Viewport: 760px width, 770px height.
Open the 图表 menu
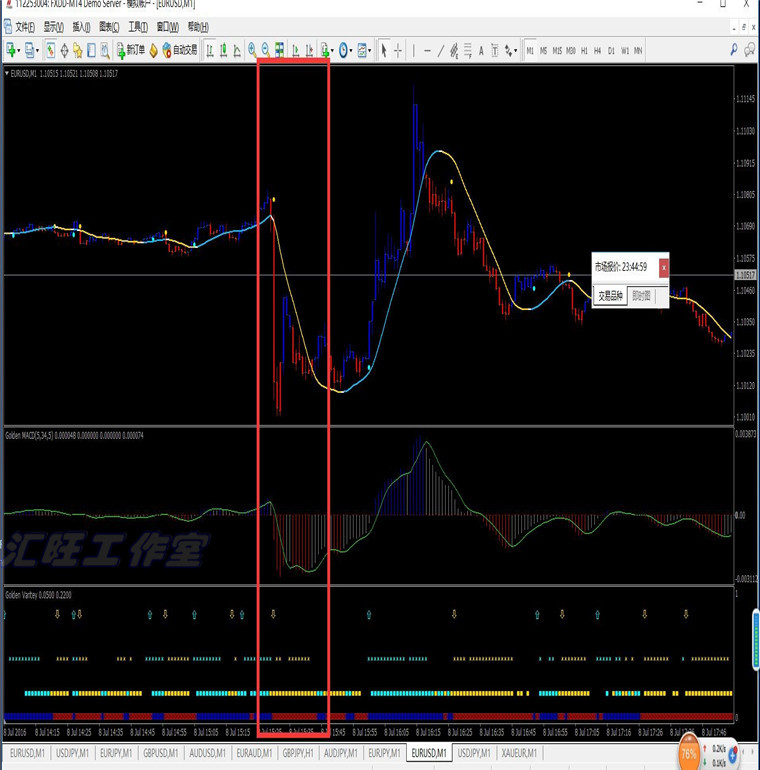coord(109,27)
